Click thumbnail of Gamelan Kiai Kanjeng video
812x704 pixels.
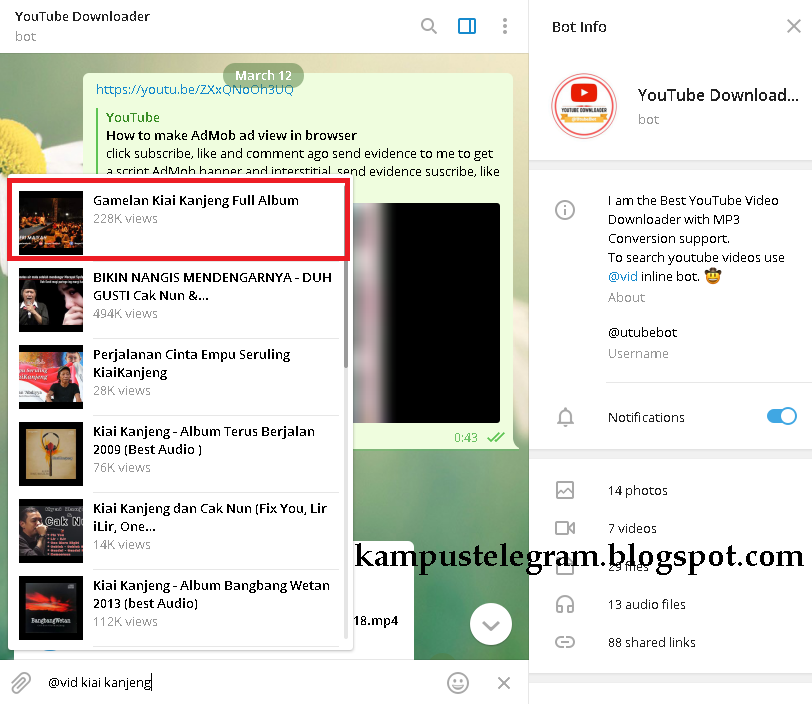[51, 223]
